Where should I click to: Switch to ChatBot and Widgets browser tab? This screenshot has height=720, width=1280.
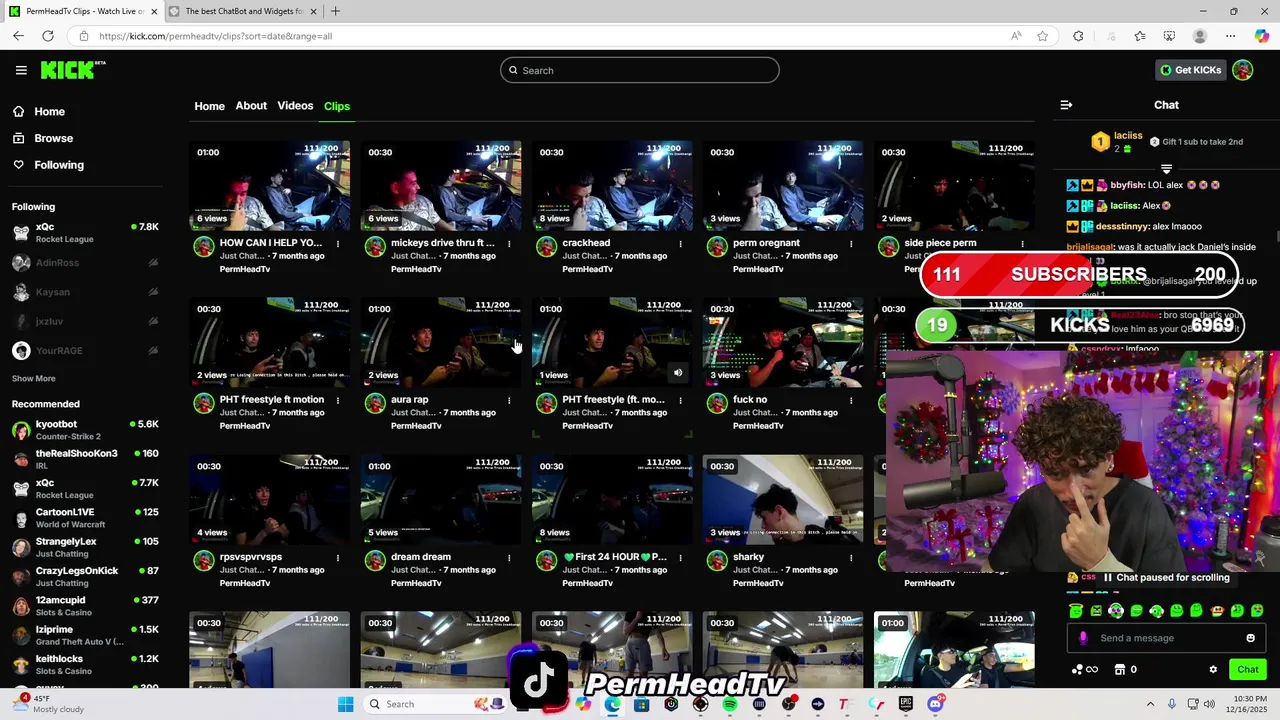tap(243, 11)
